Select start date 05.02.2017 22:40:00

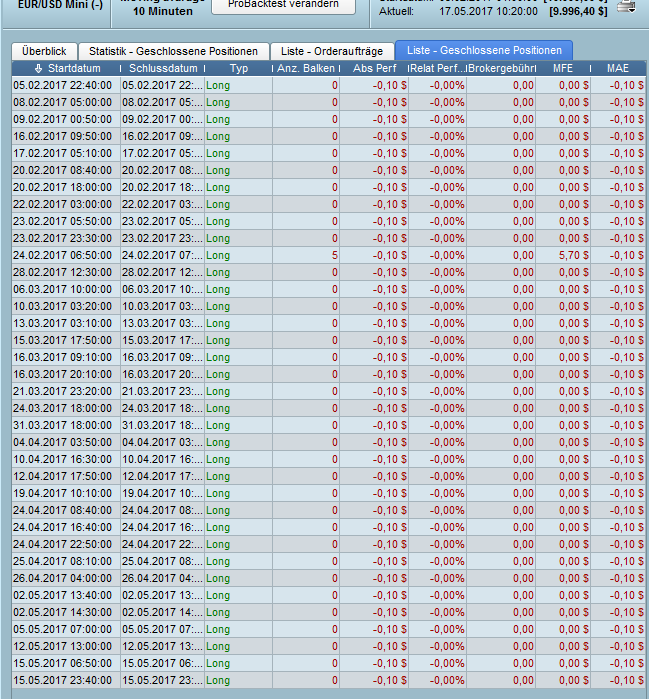click(x=62, y=86)
